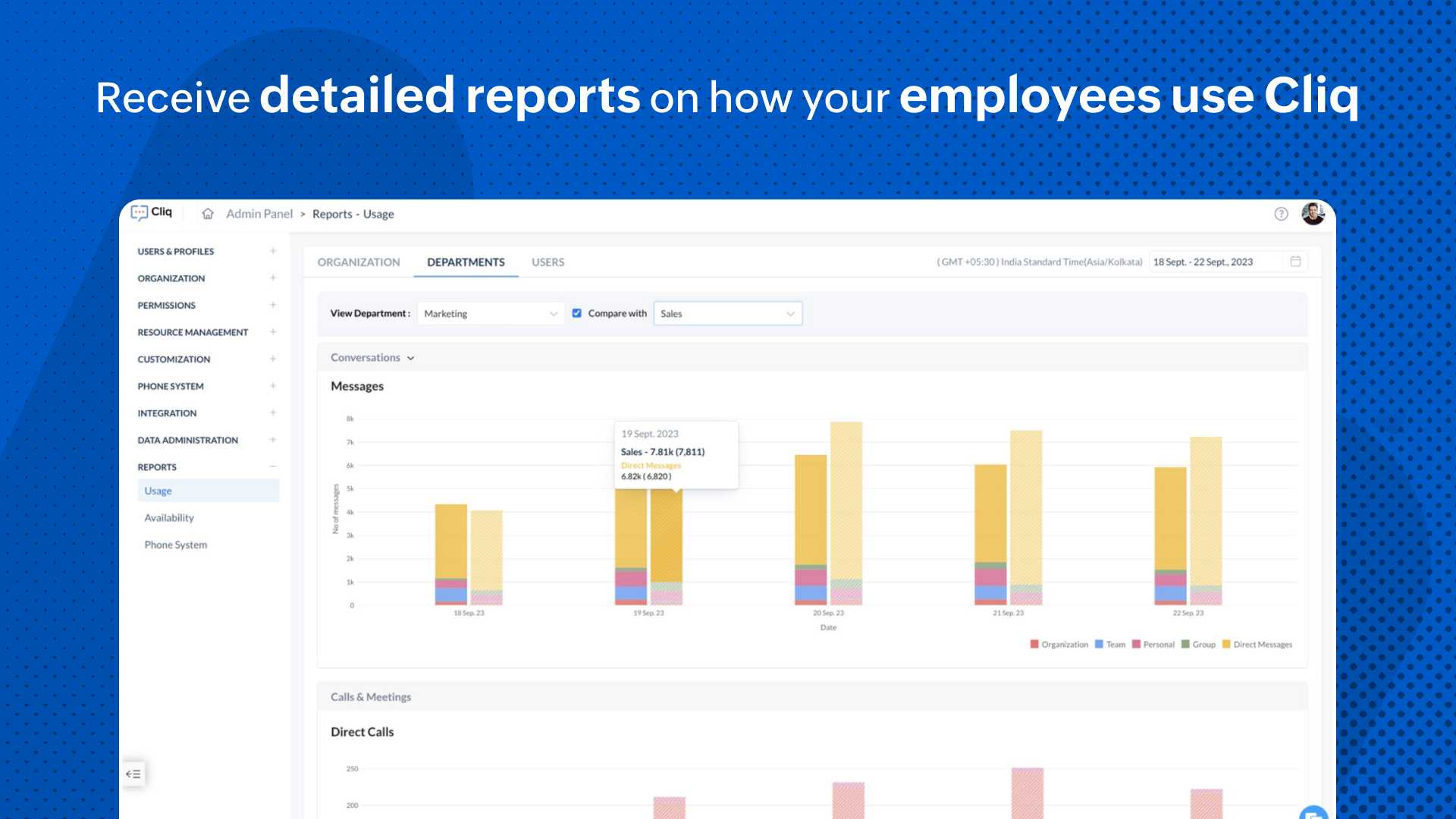The image size is (1456, 819).
Task: Open the Marketing department dropdown
Action: 491,314
